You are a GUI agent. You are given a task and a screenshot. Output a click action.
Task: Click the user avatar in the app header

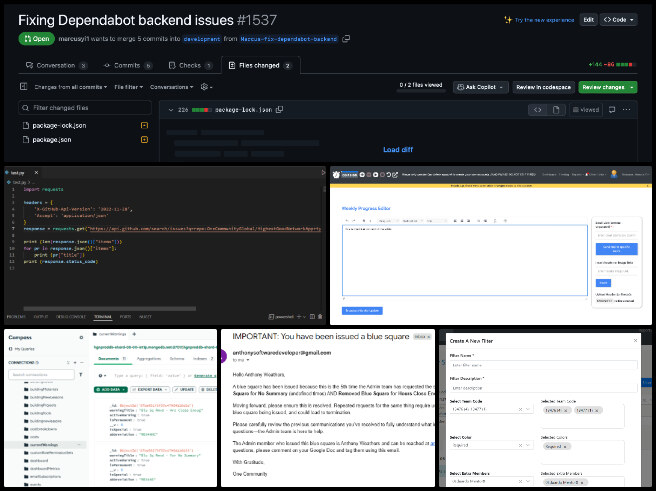pos(614,174)
